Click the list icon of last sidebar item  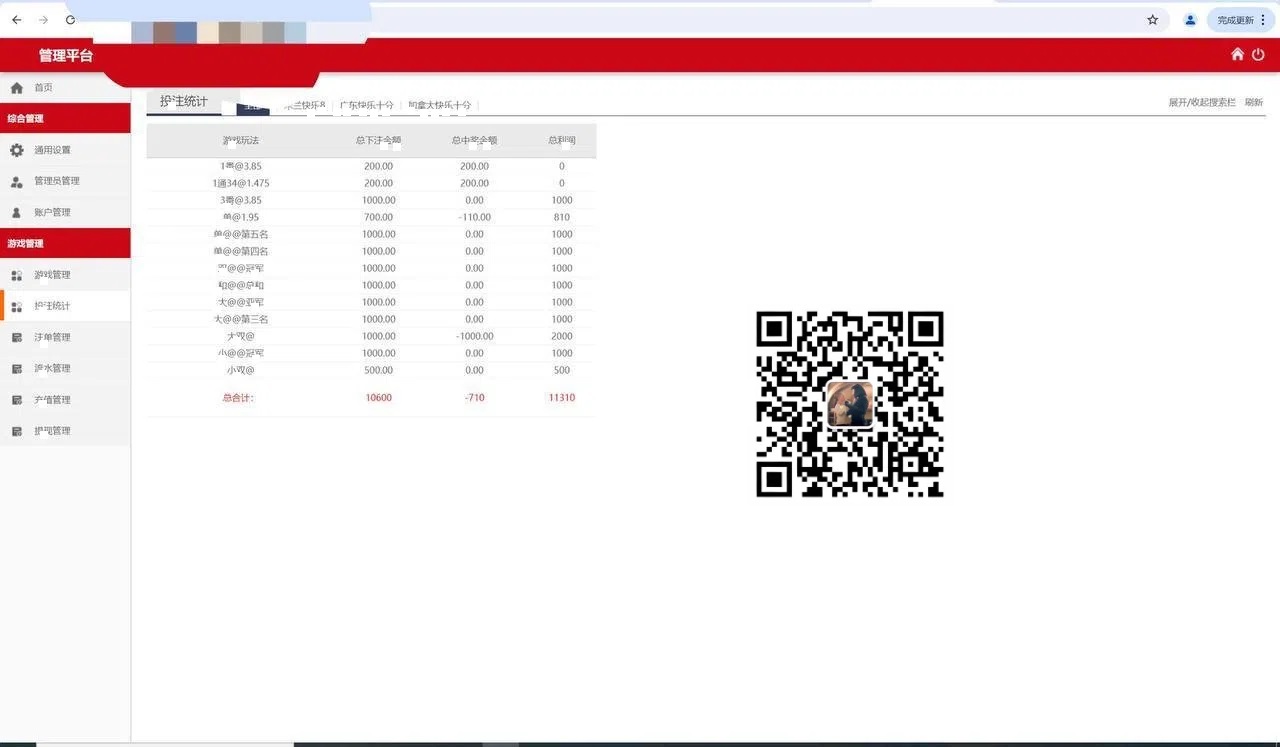coord(16,431)
